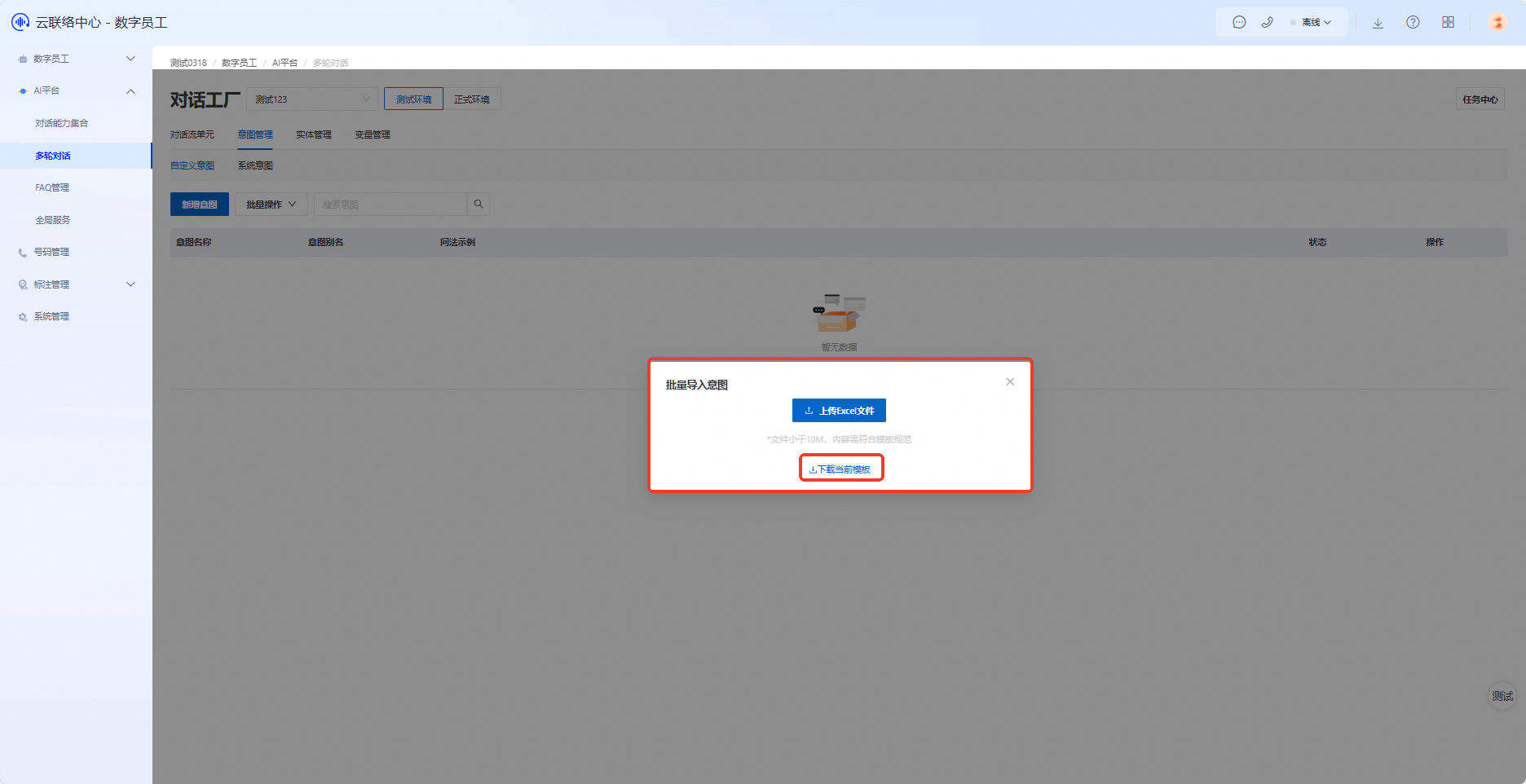This screenshot has width=1526, height=784.
Task: Open the message chat bubble icon
Action: click(1239, 23)
